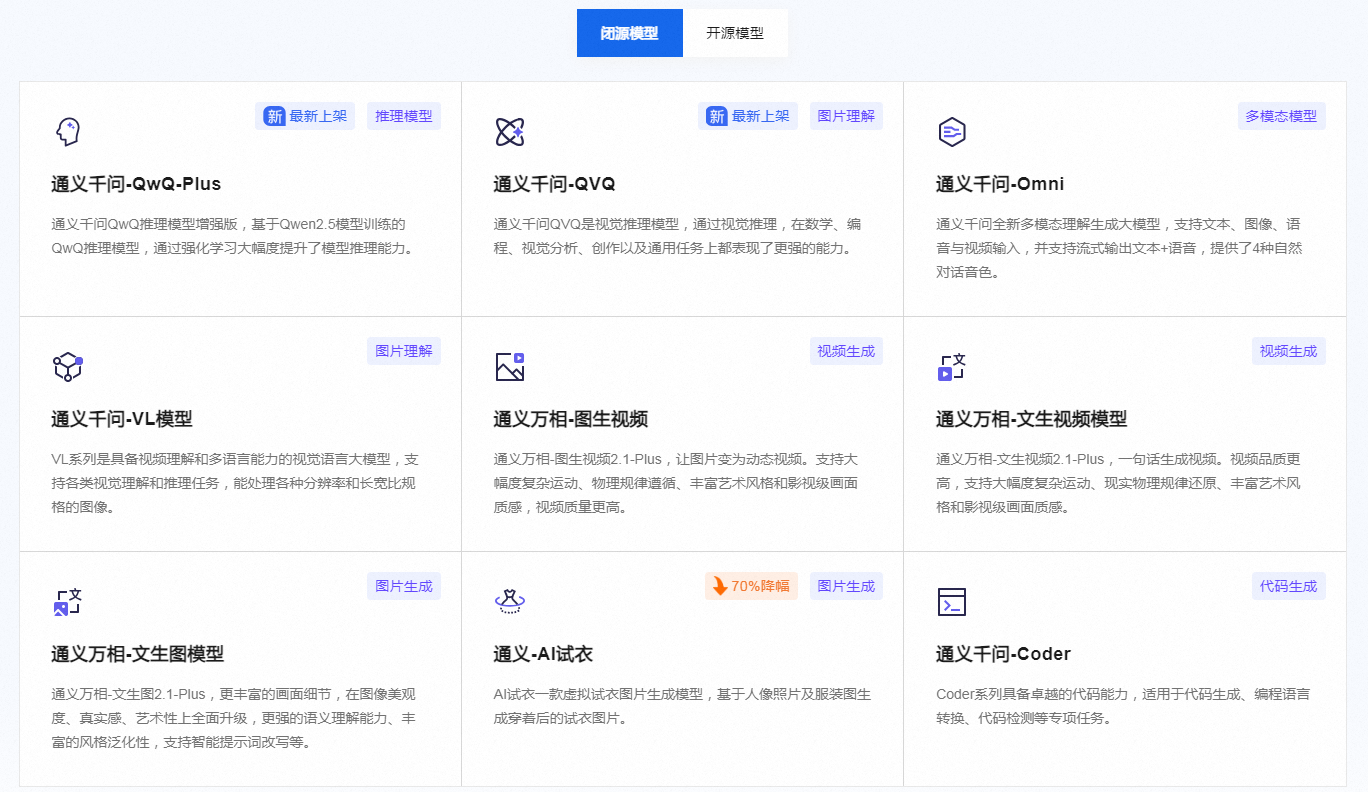The height and width of the screenshot is (792, 1368).
Task: Click the 最新上架 badge on QwQ-Plus
Action: [x=305, y=115]
